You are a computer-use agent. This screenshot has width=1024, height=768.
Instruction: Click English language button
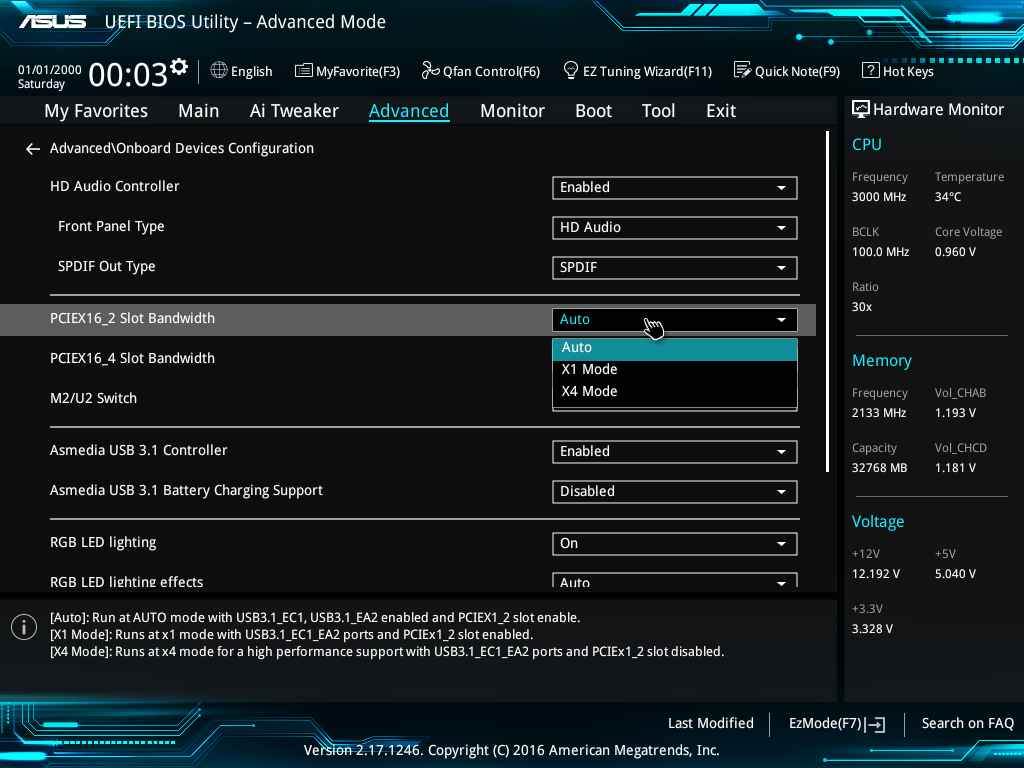pos(242,71)
